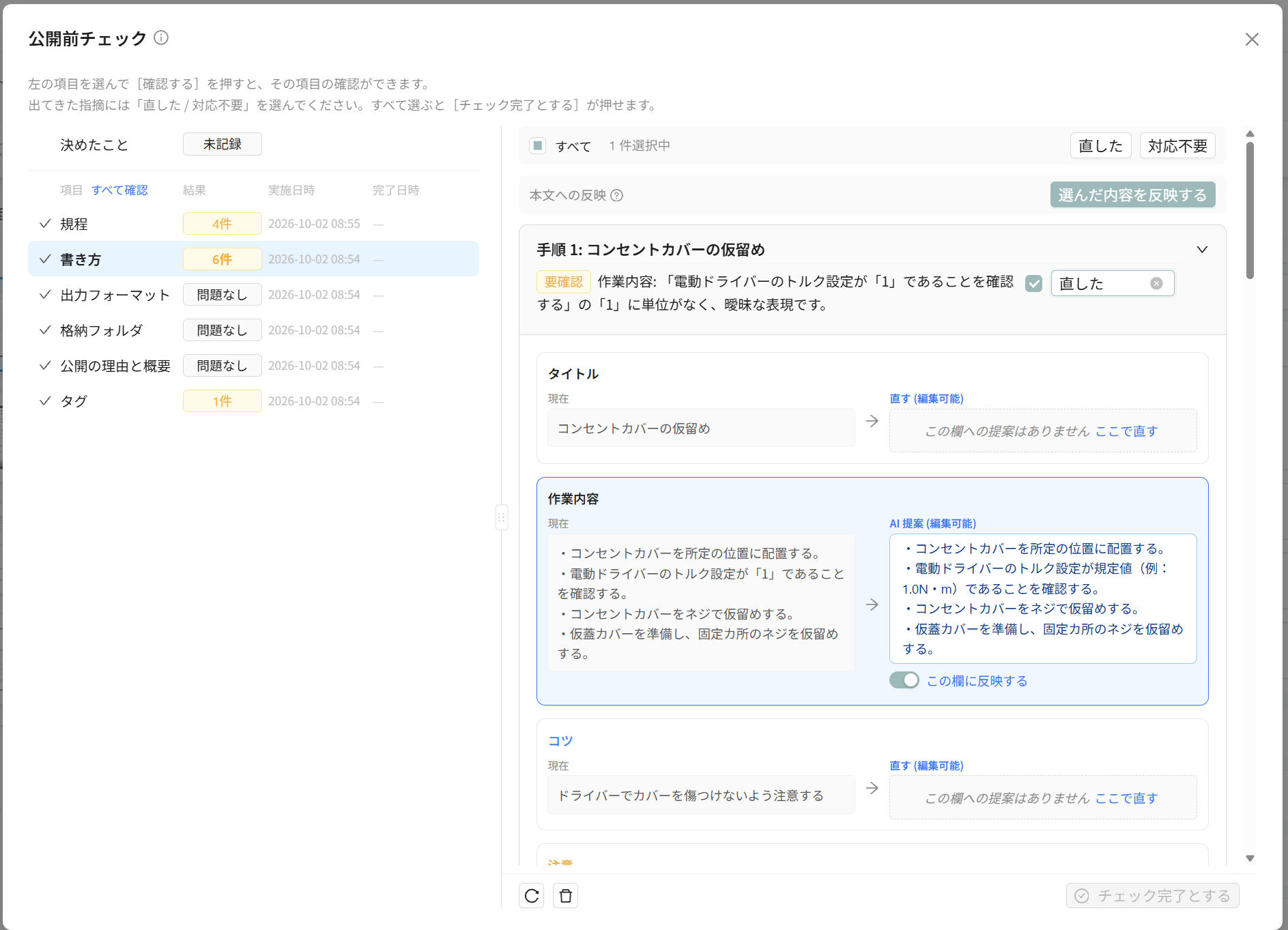Viewport: 1288px width, 930px height.
Task: Click the scrollbar up arrow
Action: click(x=1250, y=134)
